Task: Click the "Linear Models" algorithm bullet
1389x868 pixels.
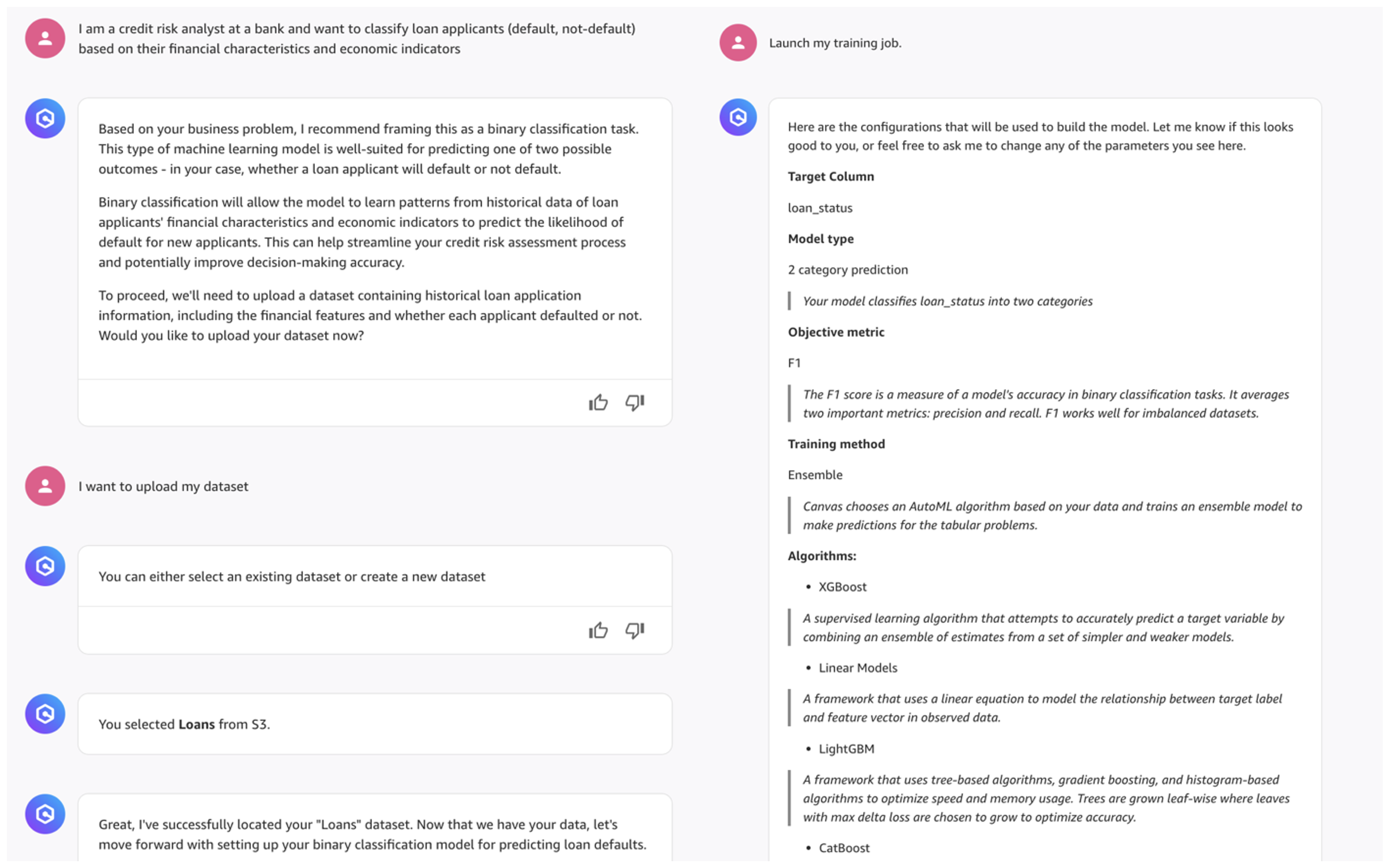Action: [857, 668]
